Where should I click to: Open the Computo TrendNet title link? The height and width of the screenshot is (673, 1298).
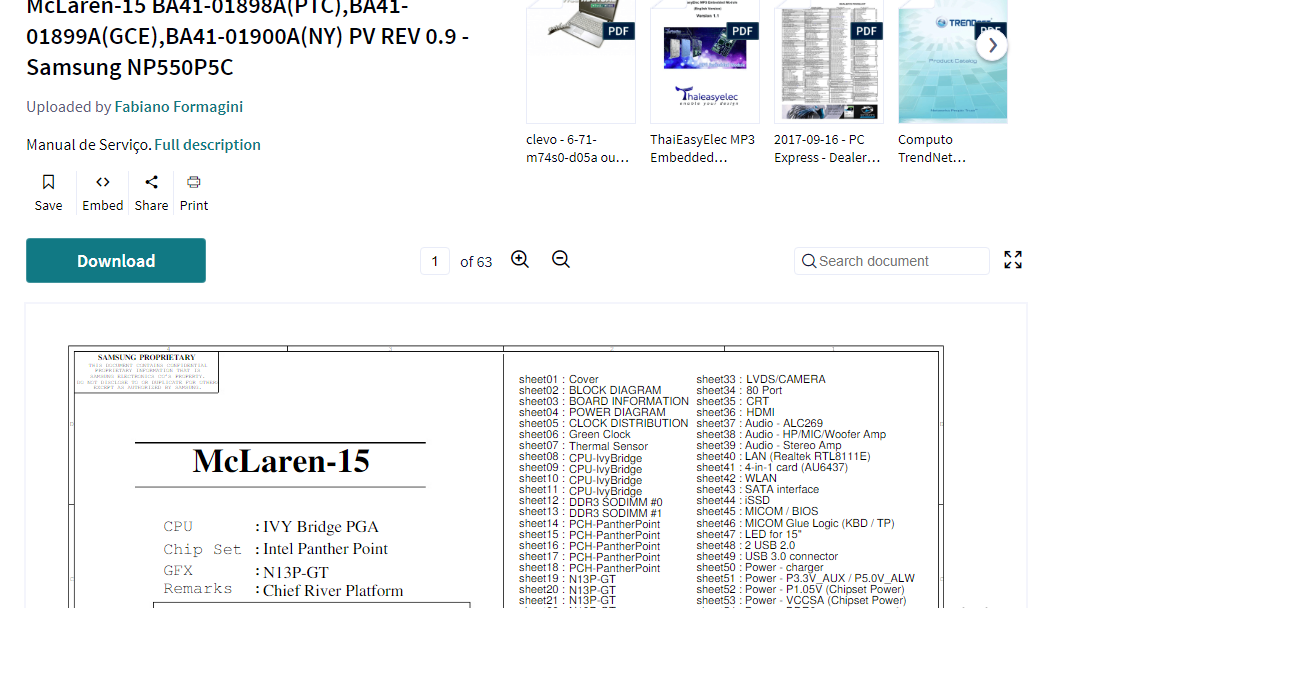pyautogui.click(x=932, y=148)
